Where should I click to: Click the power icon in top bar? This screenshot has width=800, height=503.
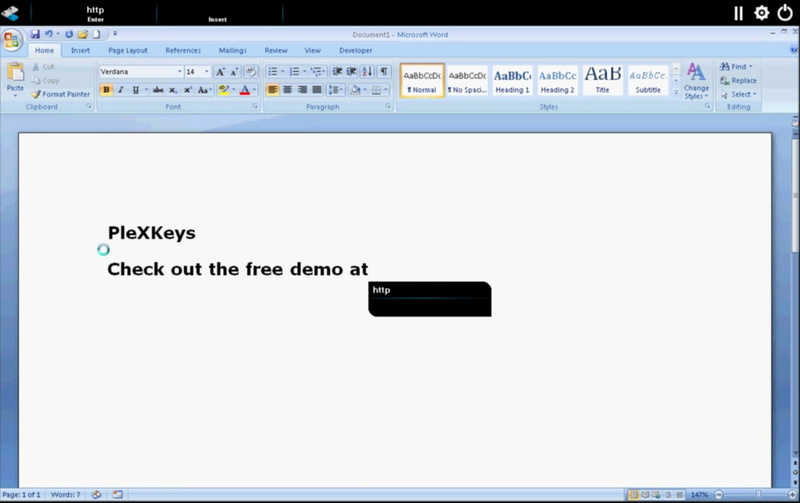(785, 13)
